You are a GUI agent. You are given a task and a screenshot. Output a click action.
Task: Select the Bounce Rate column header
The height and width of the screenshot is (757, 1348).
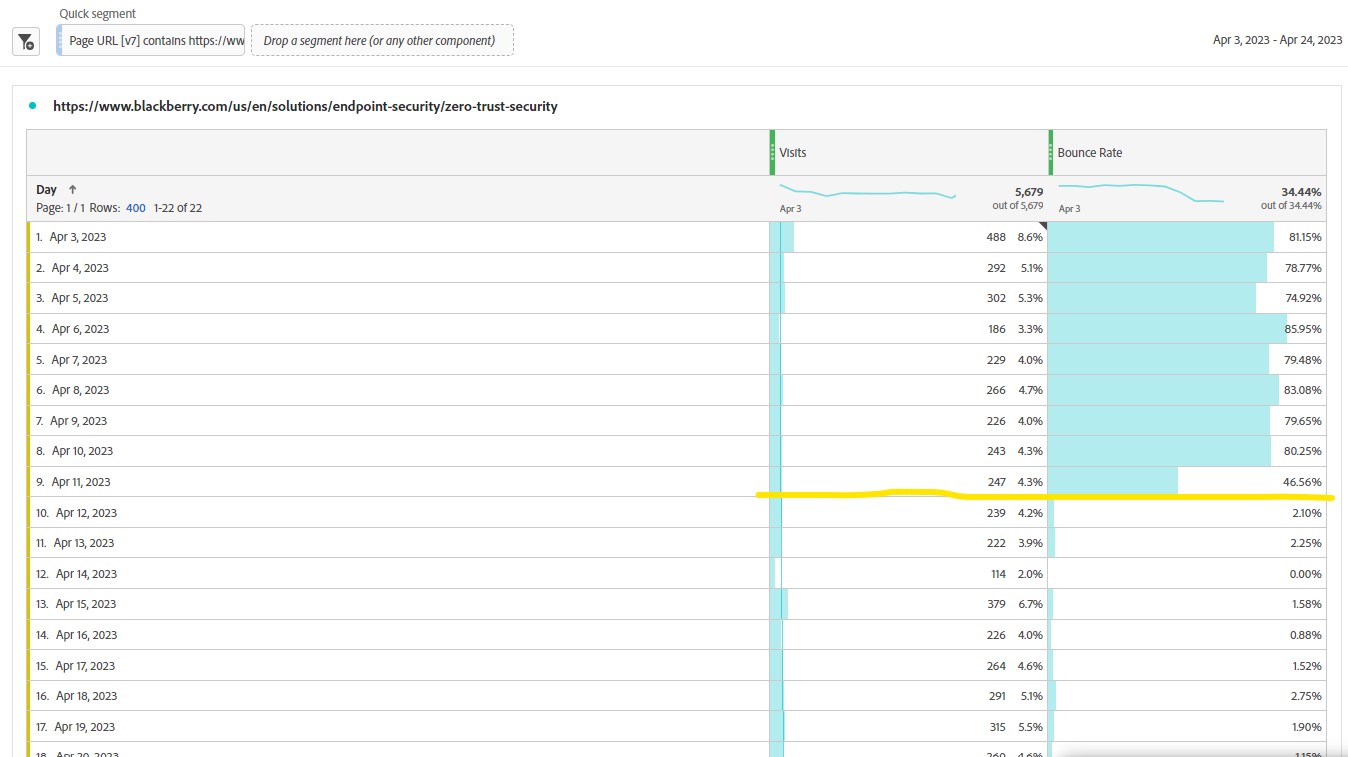tap(1188, 153)
